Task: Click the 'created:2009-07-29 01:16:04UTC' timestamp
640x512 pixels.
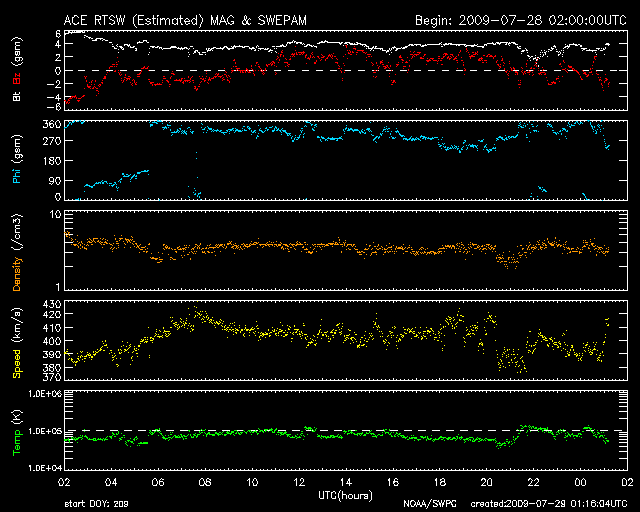Action: (x=549, y=504)
